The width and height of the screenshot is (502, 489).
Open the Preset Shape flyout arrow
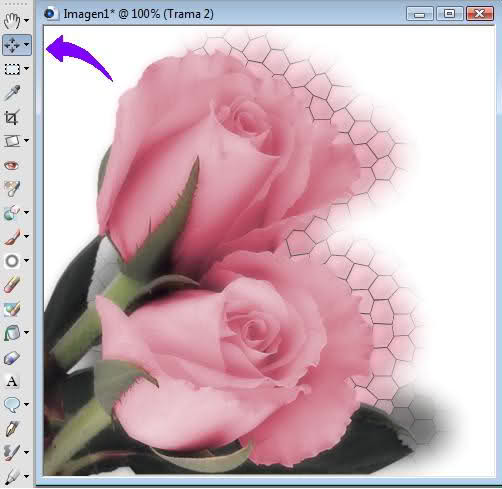tap(26, 404)
